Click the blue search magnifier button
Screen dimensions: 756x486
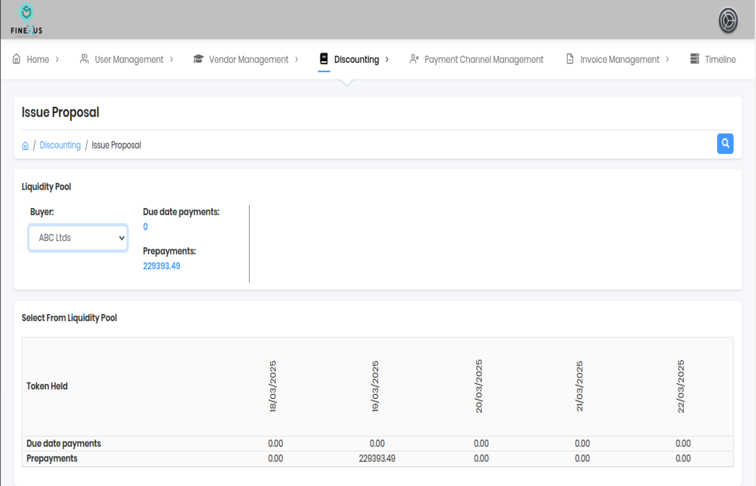725,144
